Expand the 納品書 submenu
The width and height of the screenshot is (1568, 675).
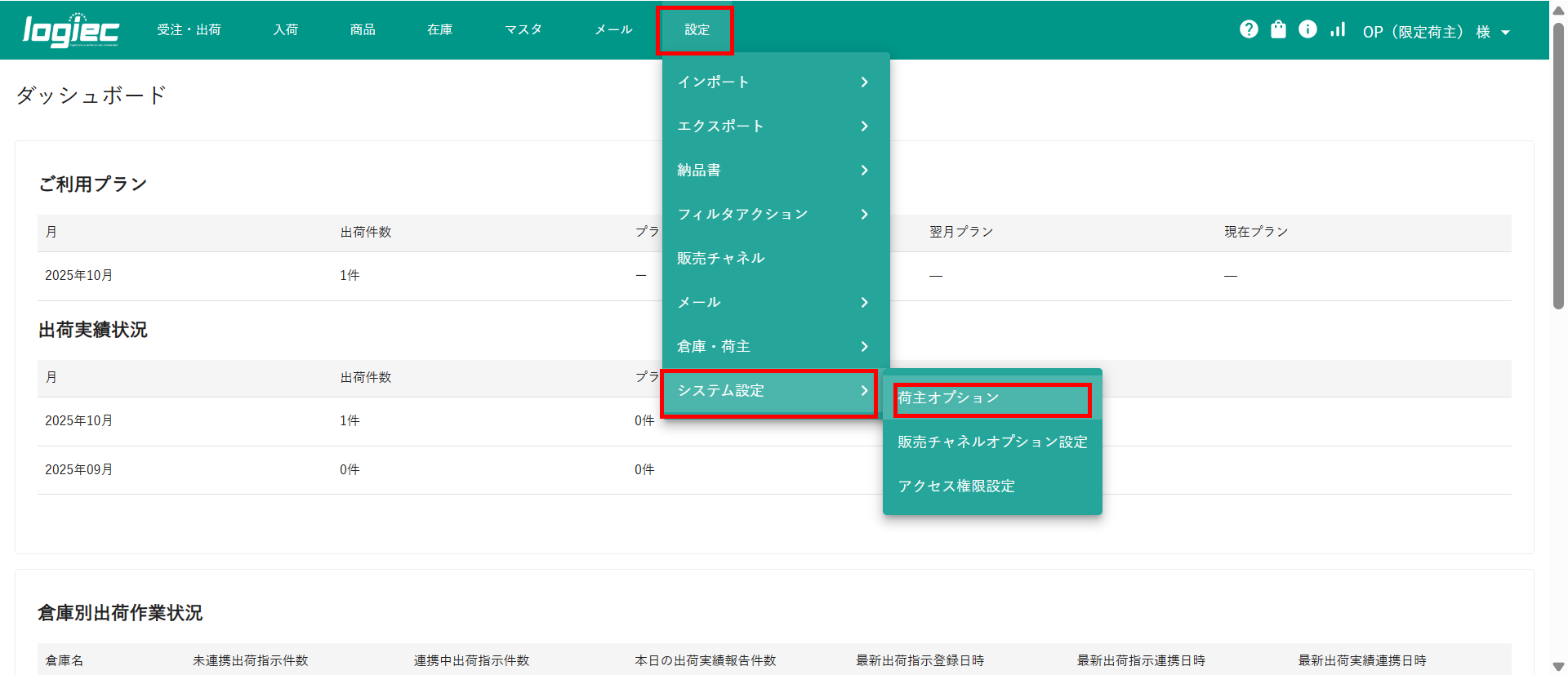click(773, 170)
